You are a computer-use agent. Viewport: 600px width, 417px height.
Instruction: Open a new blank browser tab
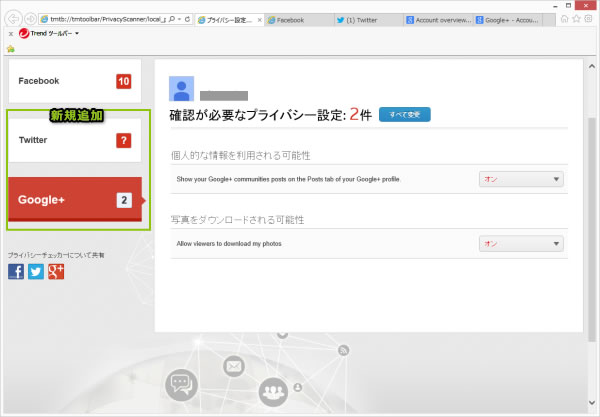(549, 20)
